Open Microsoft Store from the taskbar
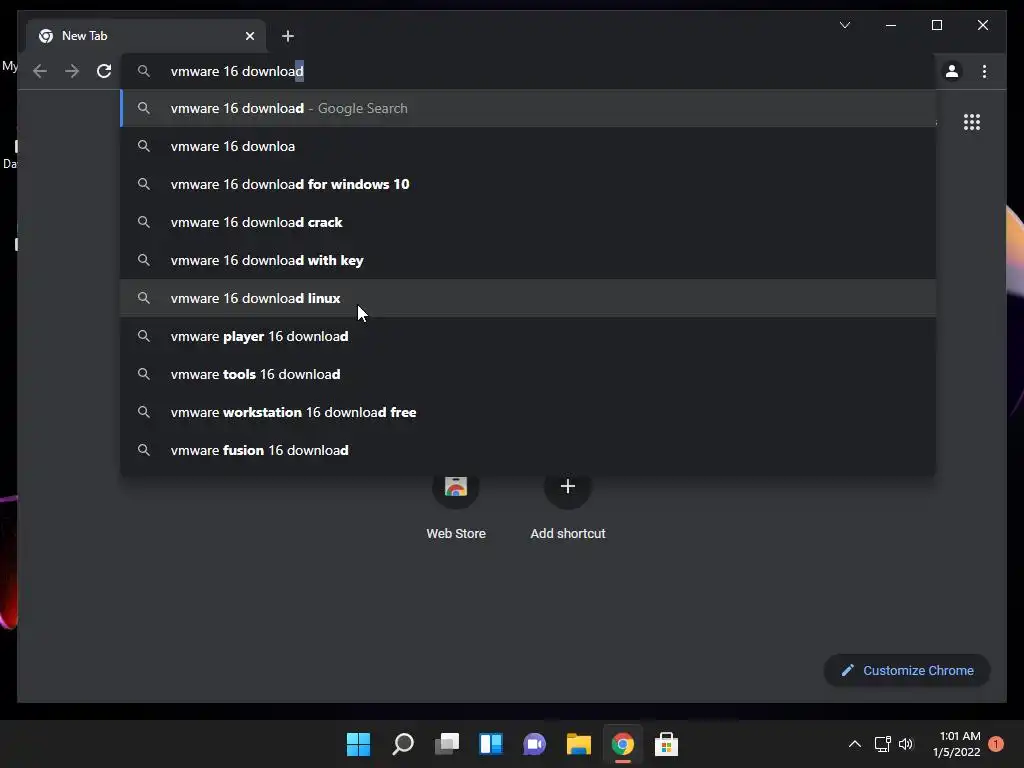Viewport: 1024px width, 768px height. (666, 744)
